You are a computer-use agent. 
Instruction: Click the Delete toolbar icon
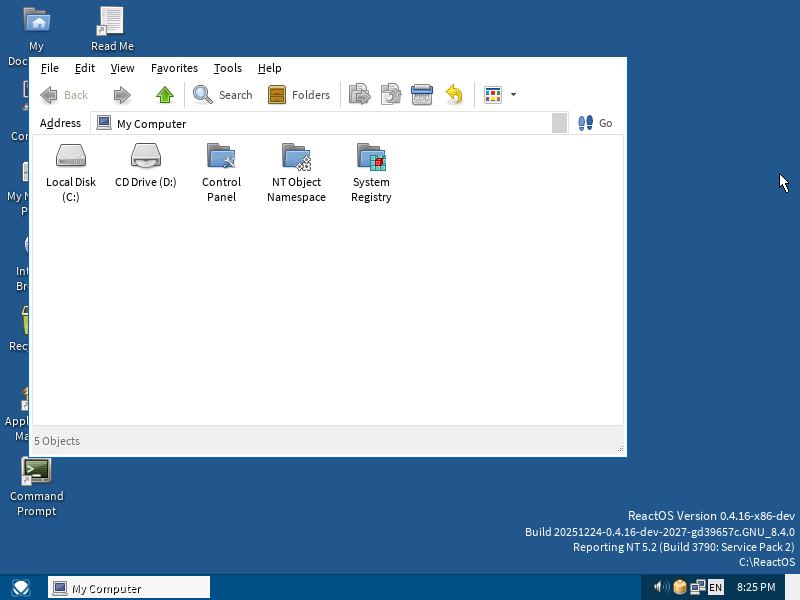(422, 95)
